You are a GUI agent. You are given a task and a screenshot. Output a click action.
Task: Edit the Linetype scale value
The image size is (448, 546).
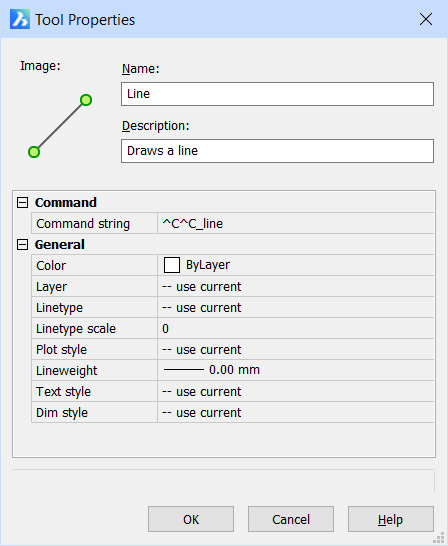(296, 328)
